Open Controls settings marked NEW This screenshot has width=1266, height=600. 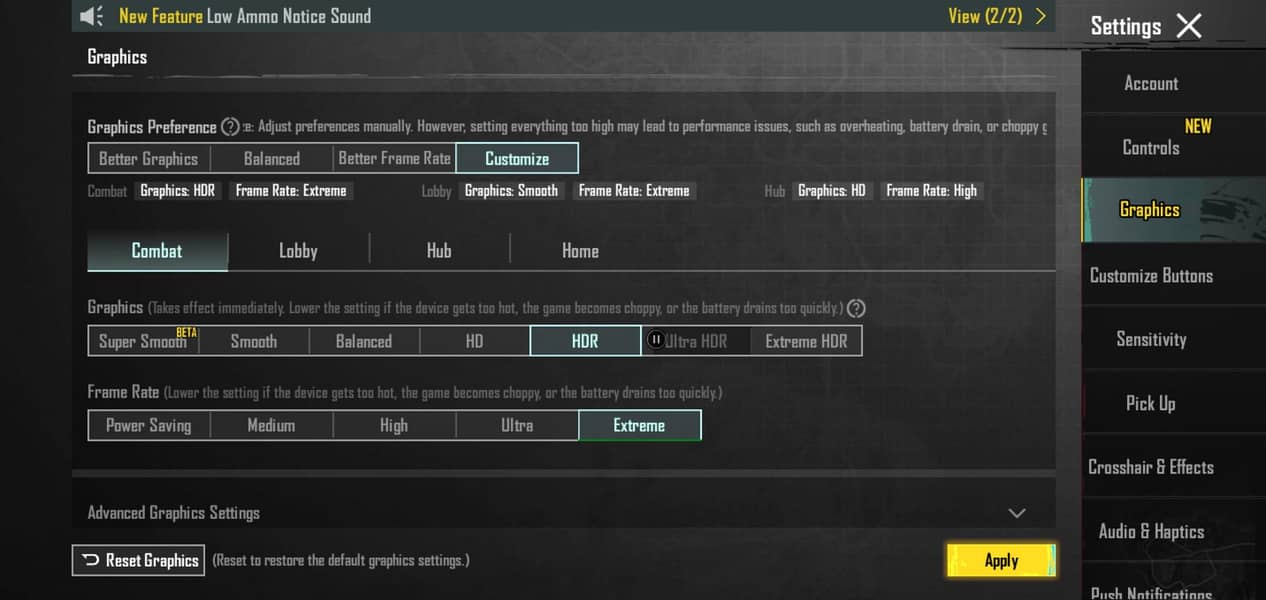1151,147
